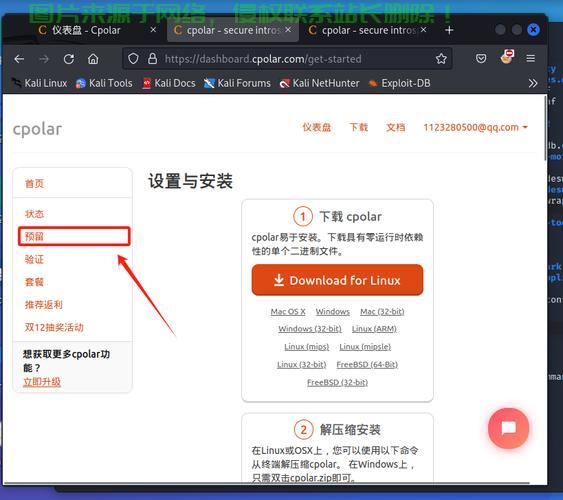Open the Kali NetHunter bookmark
Image resolution: width=563 pixels, height=500 pixels.
(320, 83)
